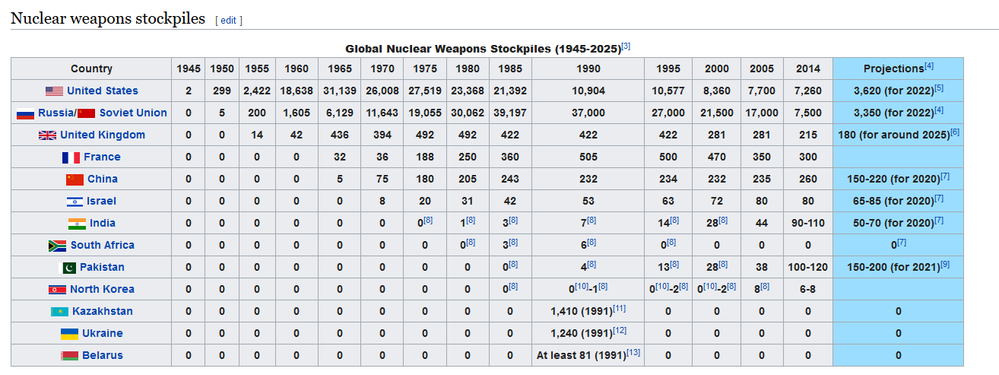Select the value 436 in United Kingdom row
The image size is (999, 375).
340,135
